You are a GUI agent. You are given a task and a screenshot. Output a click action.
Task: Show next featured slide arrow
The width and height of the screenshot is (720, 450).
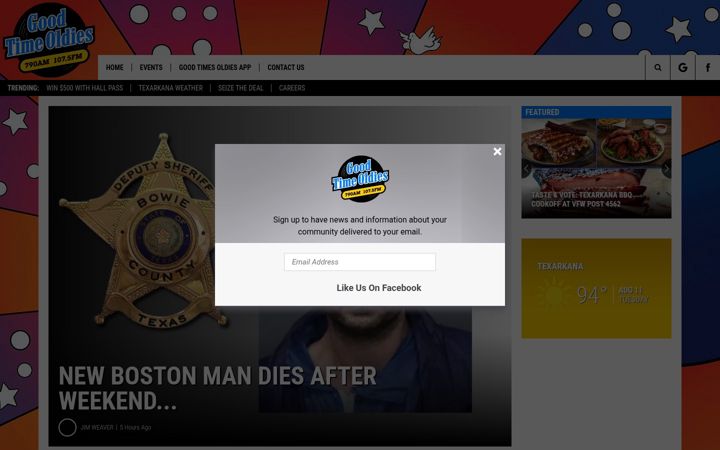(666, 169)
